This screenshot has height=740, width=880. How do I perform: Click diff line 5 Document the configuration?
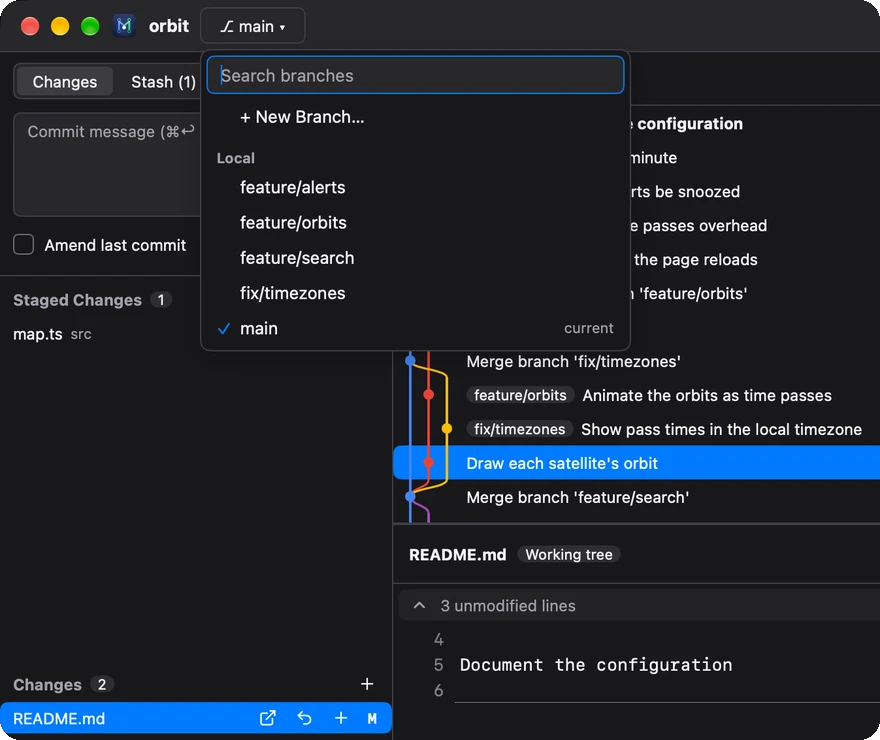coord(596,665)
